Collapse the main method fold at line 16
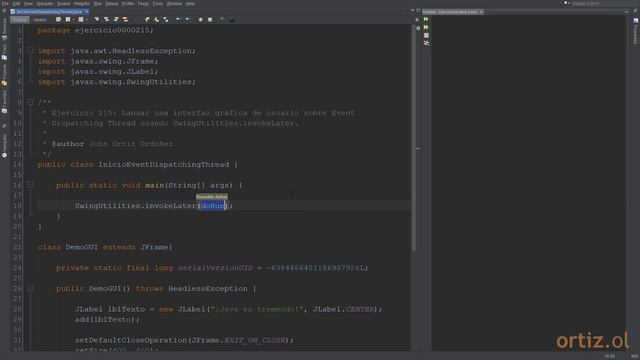 tap(30, 185)
